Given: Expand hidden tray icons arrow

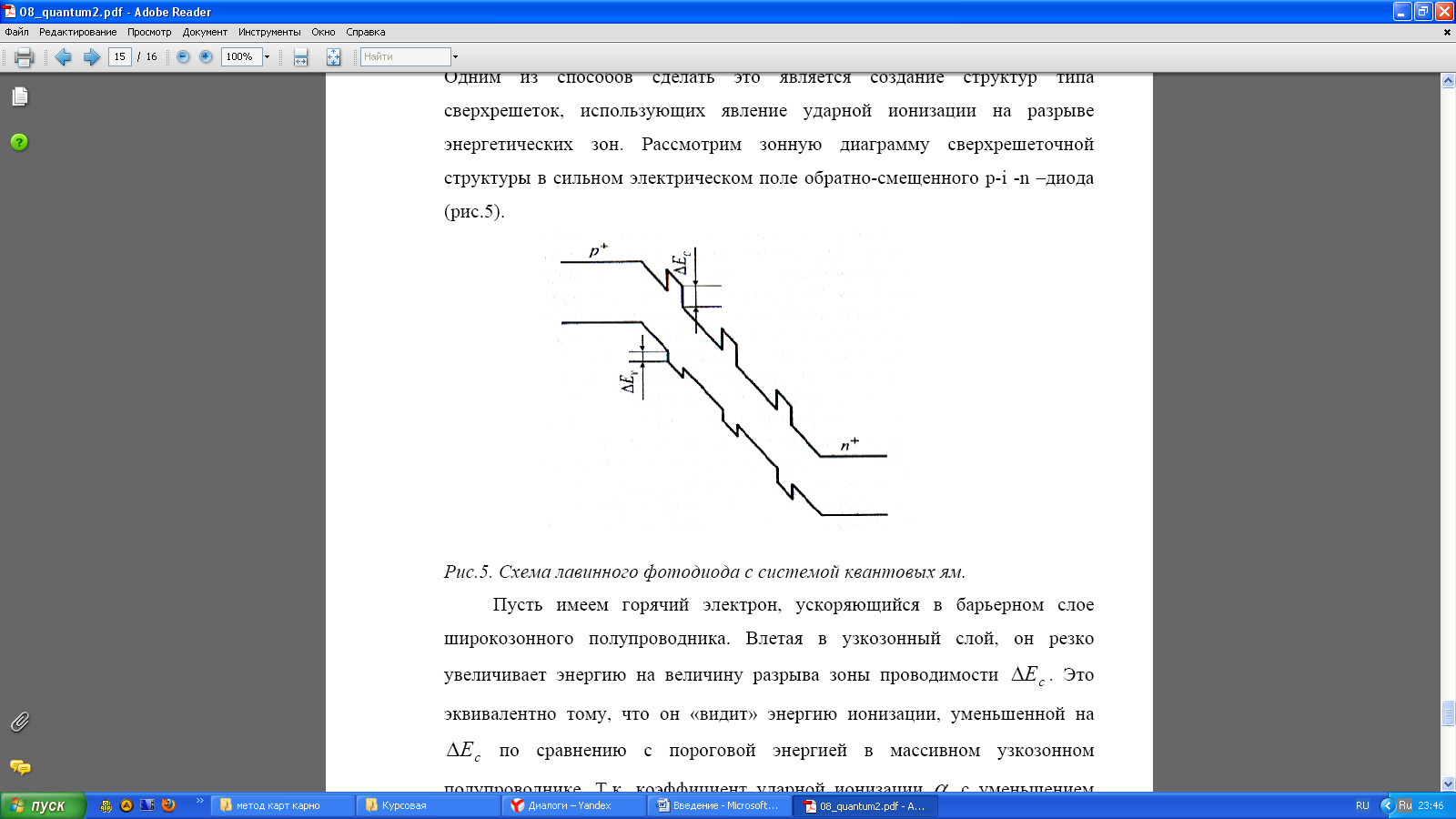Looking at the screenshot, I should (1387, 805).
